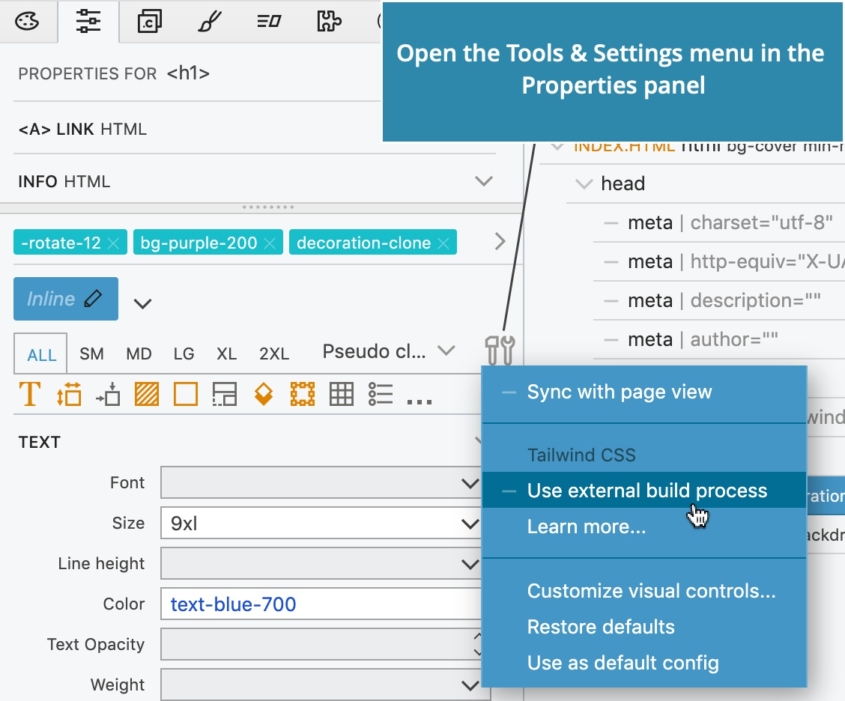Select the ALL breakpoint
The height and width of the screenshot is (701, 845).
point(40,354)
